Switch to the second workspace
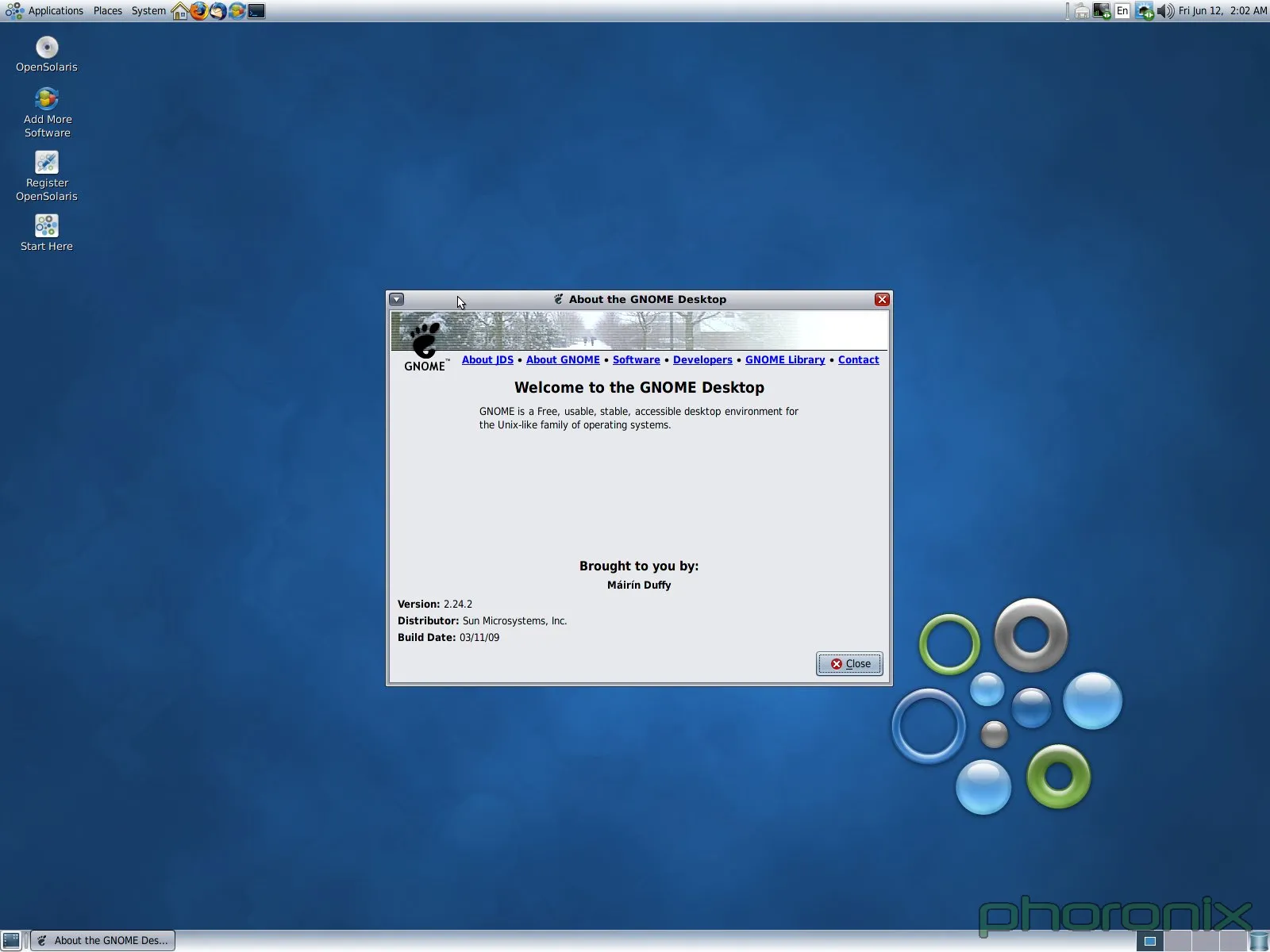Viewport: 1270px width, 952px height. tap(1177, 941)
